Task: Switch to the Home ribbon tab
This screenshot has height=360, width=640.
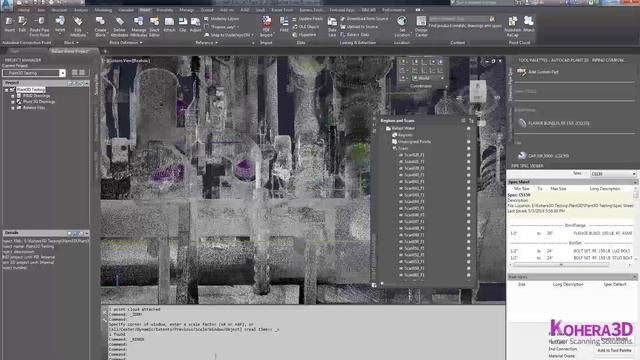Action: 24,10
